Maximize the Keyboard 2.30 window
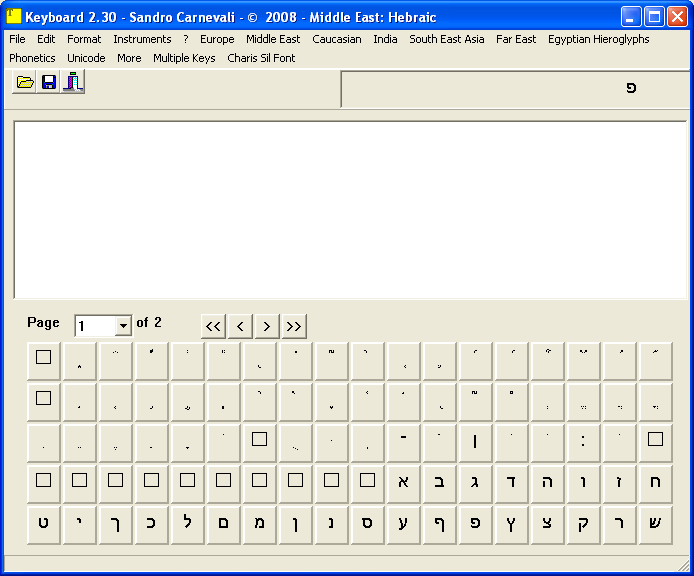Image resolution: width=694 pixels, height=576 pixels. click(654, 17)
